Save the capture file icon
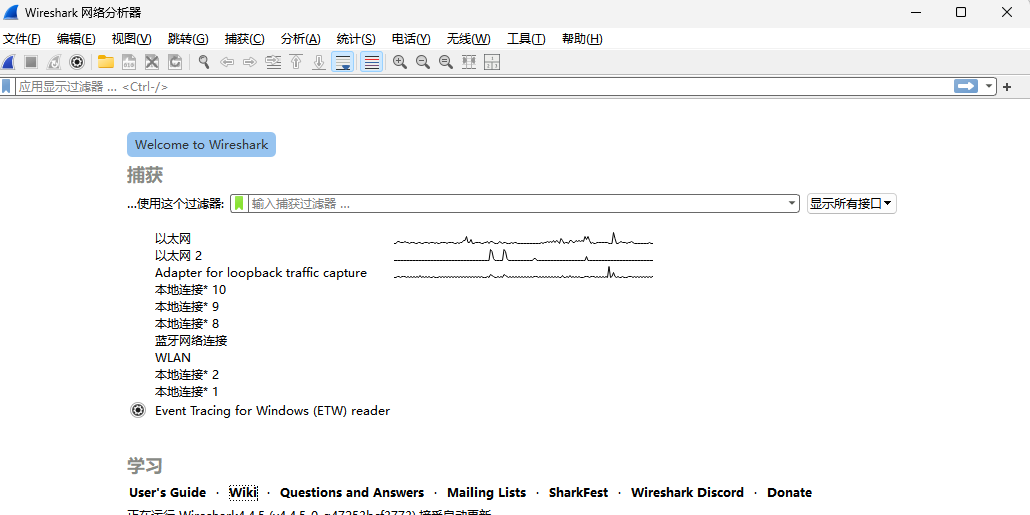 pyautogui.click(x=129, y=62)
